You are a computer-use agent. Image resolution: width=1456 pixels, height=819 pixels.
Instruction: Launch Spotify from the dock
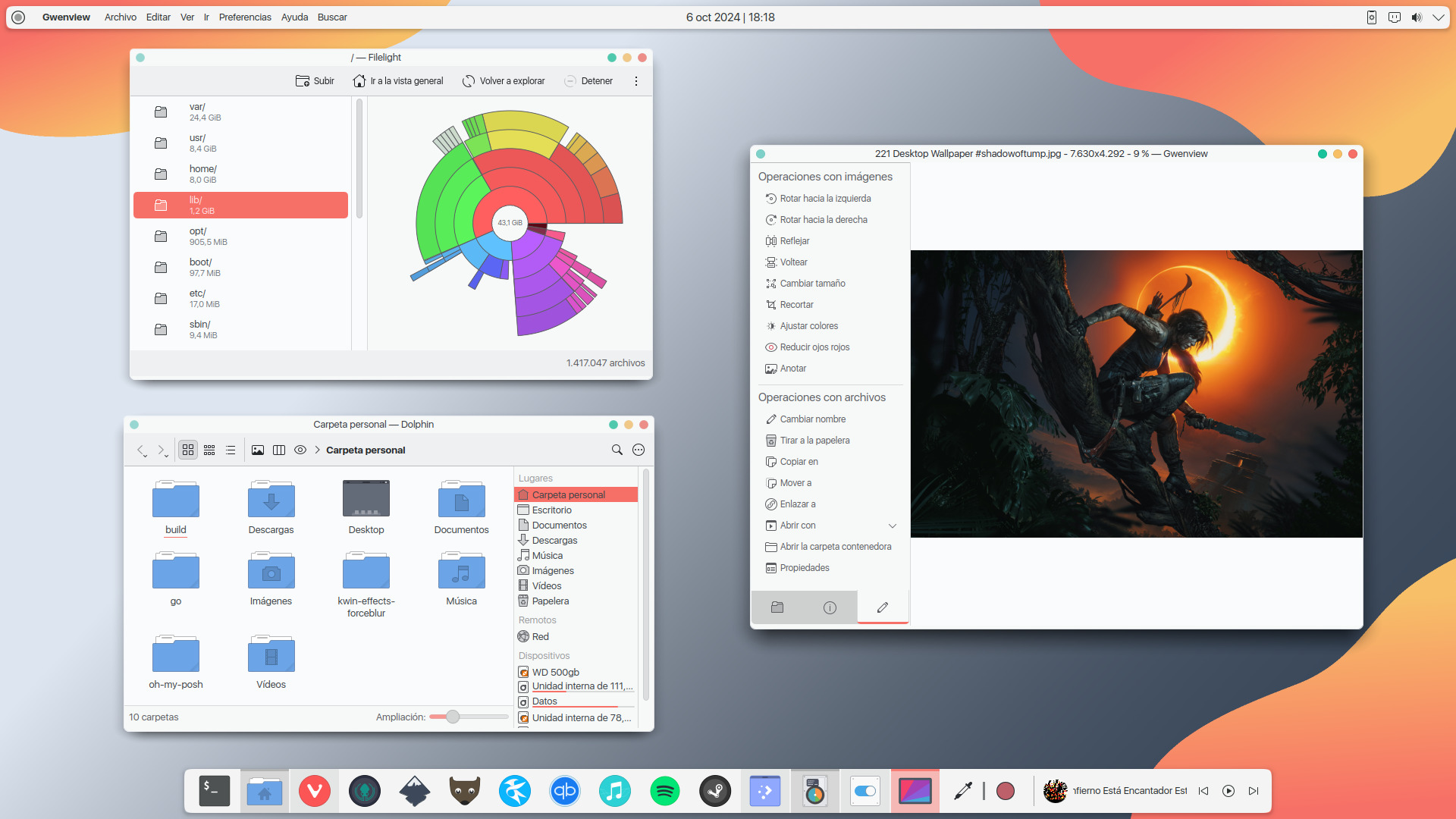pos(665,791)
